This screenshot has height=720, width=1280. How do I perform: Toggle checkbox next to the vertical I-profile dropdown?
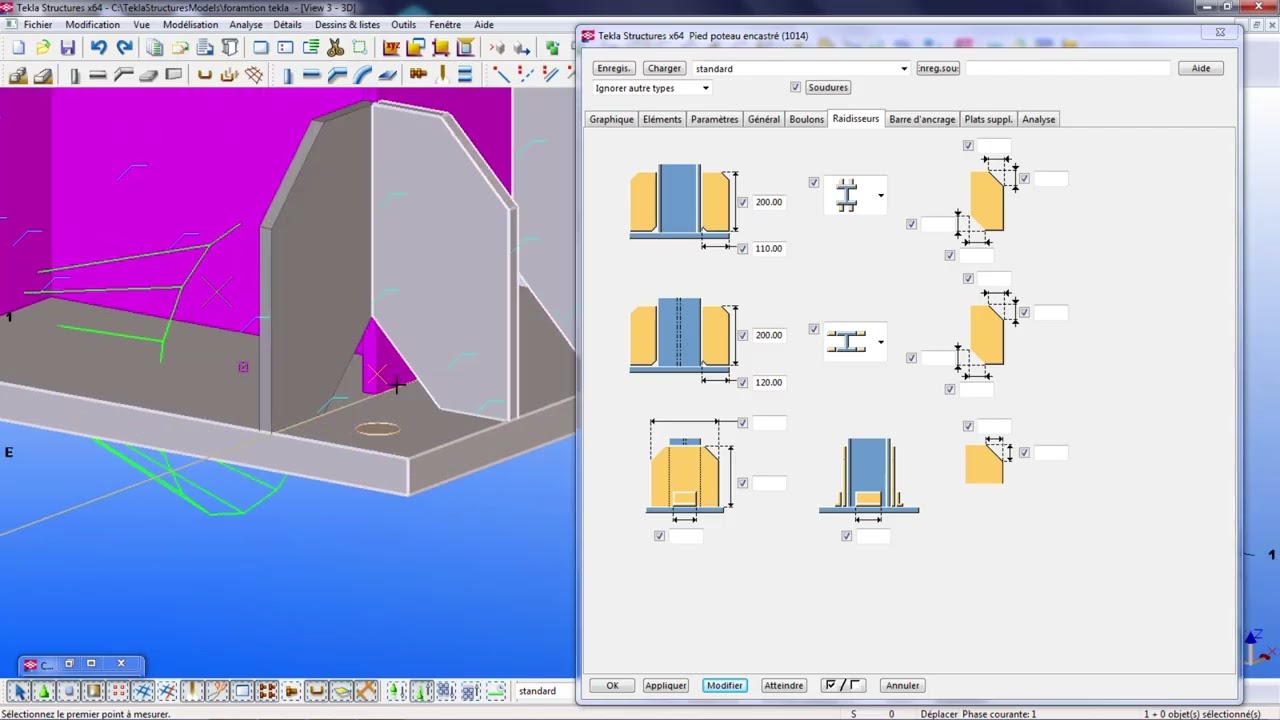point(813,183)
